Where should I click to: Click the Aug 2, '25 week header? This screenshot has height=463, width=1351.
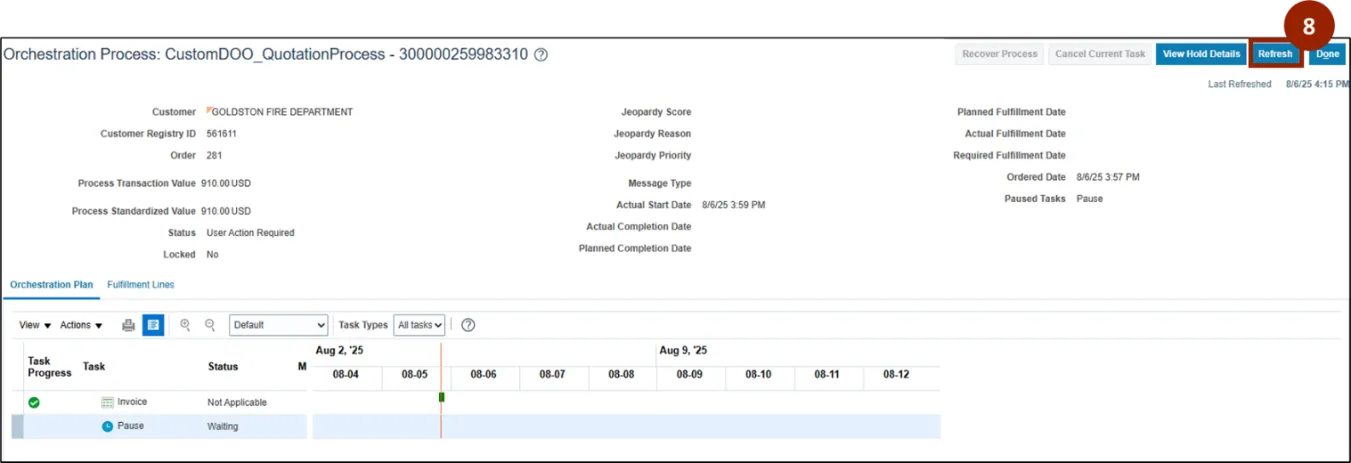pyautogui.click(x=340, y=351)
